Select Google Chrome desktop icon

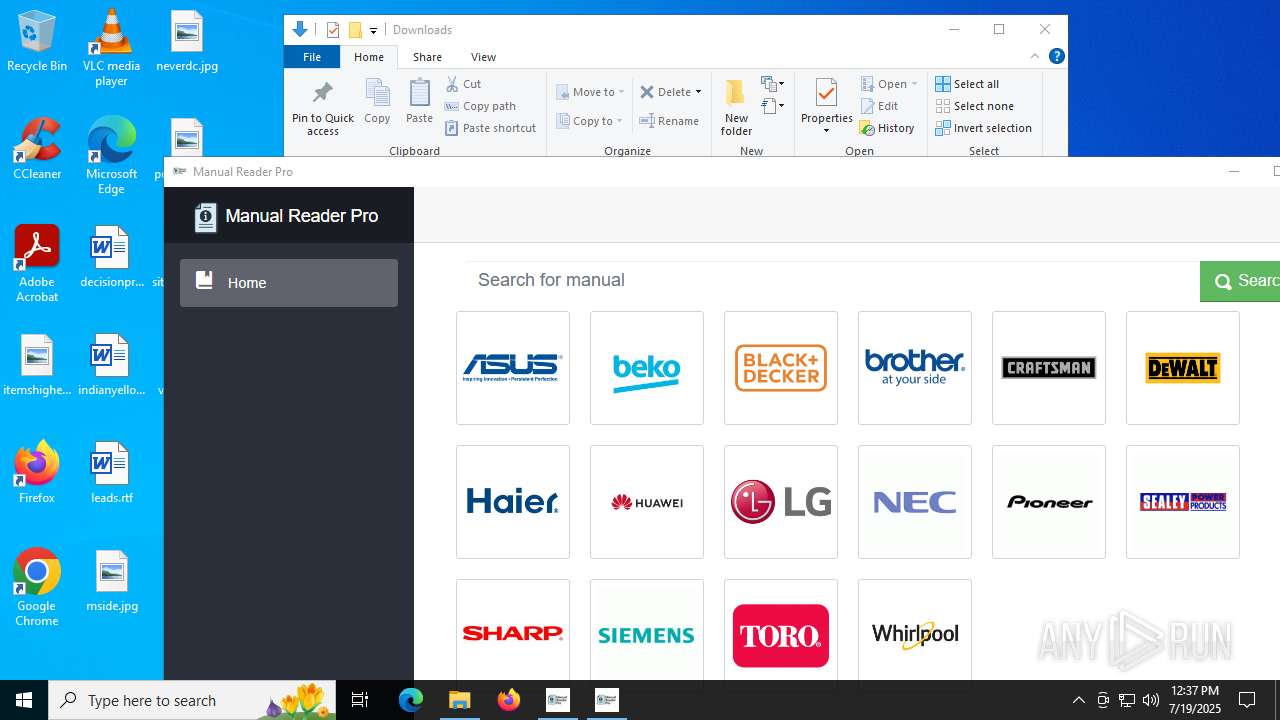pyautogui.click(x=37, y=588)
